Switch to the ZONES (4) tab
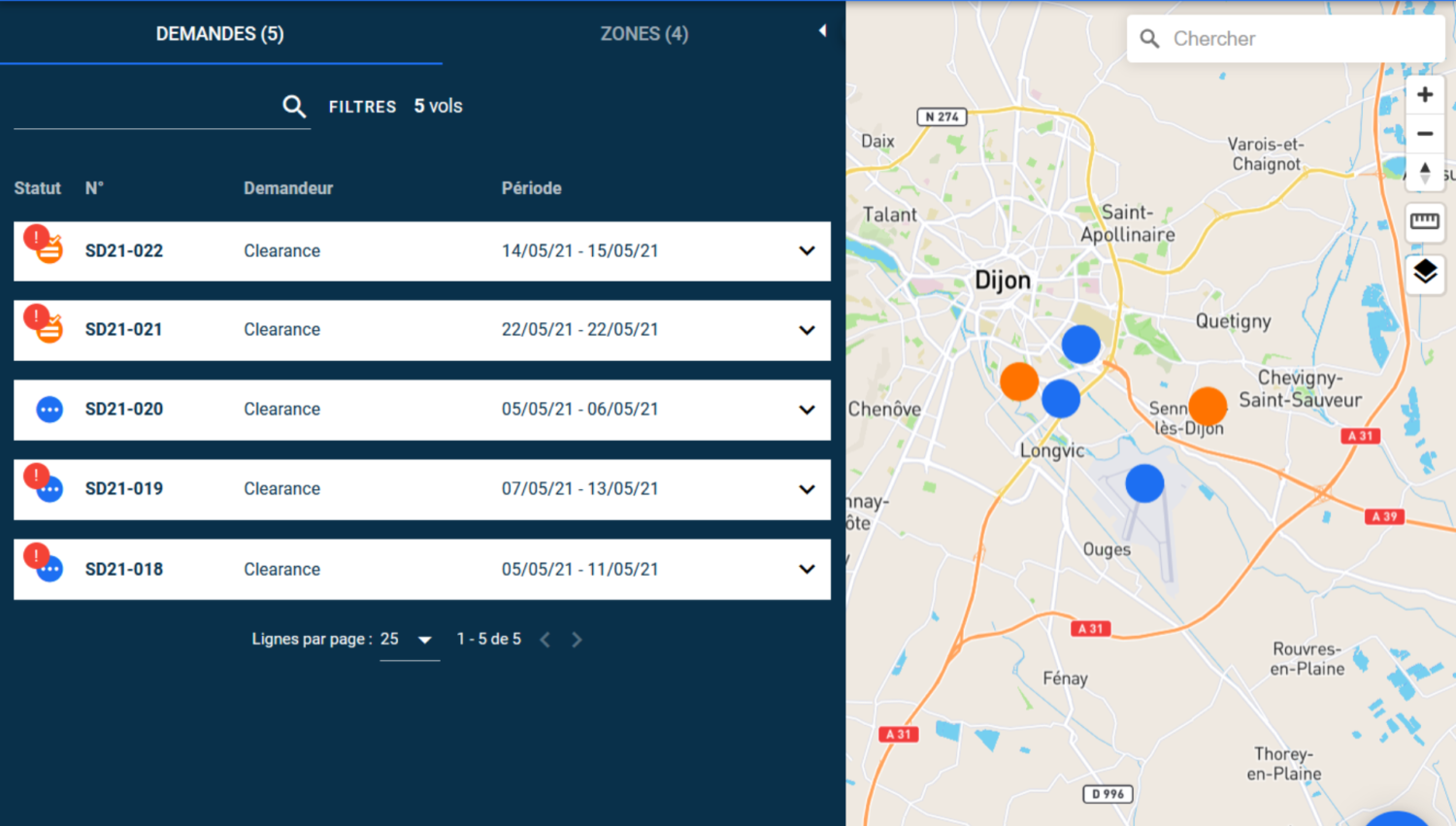This screenshot has width=1456, height=826. tap(645, 33)
